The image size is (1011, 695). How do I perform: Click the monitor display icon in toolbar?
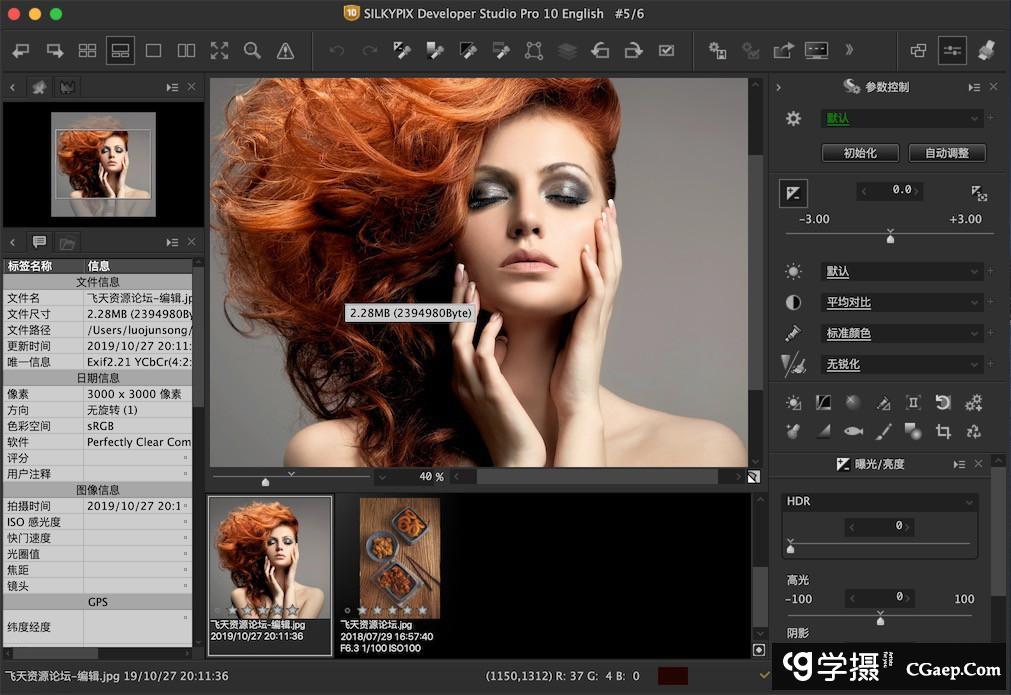817,50
